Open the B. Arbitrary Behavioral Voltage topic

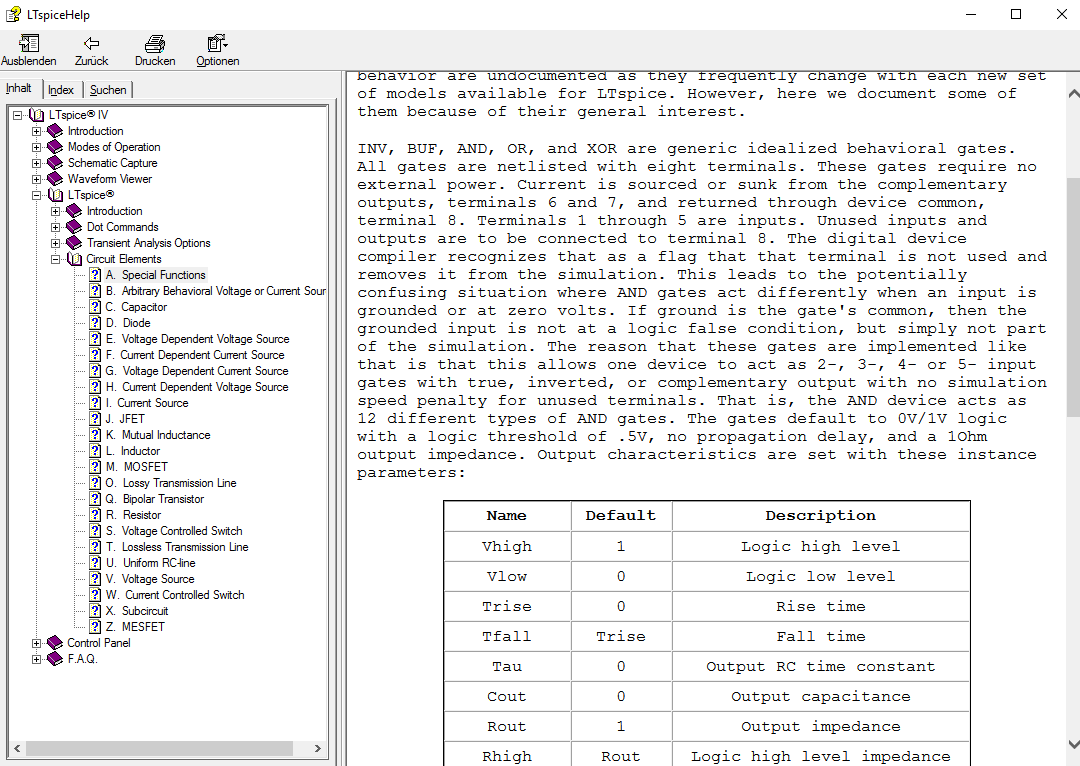[216, 291]
